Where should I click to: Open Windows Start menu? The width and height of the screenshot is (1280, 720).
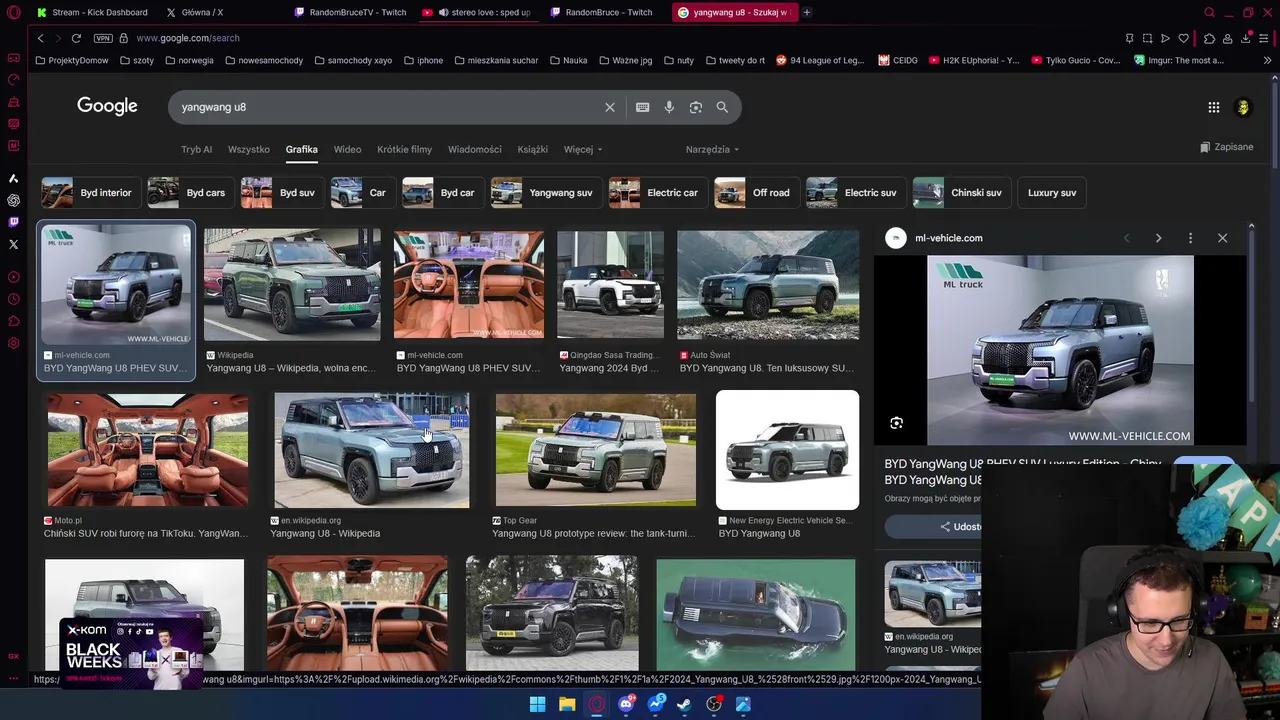tap(537, 704)
